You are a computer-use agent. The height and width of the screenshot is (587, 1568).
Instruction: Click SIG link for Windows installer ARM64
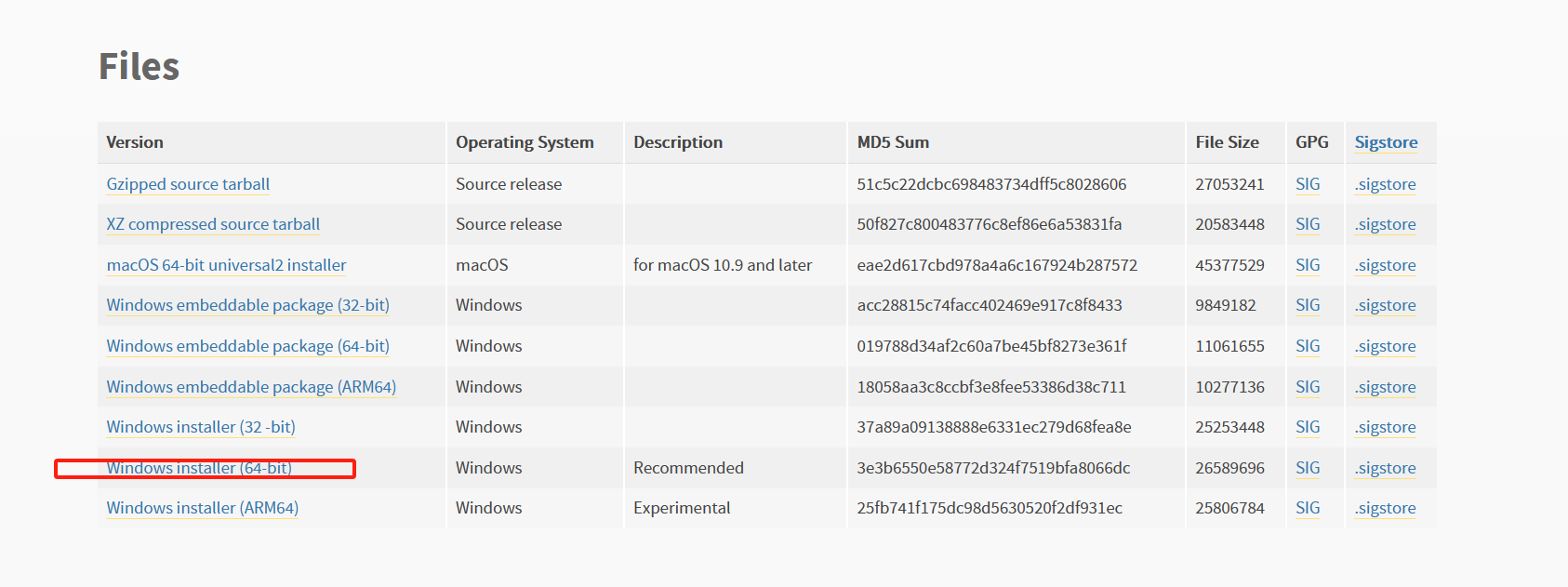[x=1308, y=508]
